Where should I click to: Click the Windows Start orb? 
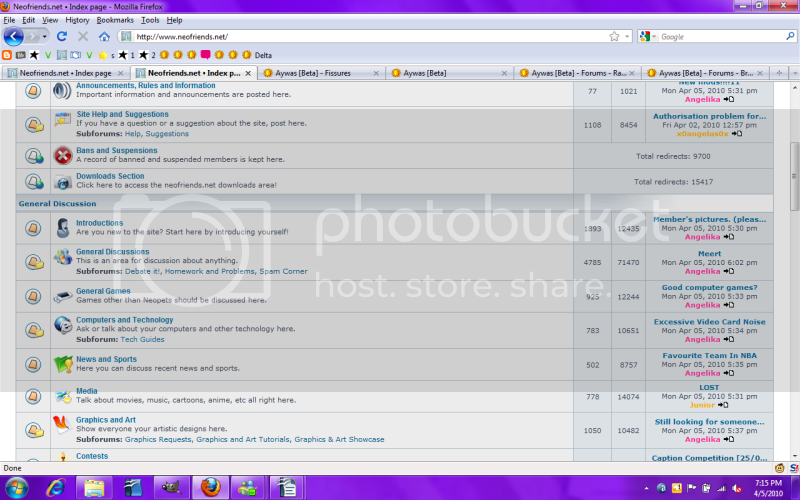(17, 487)
